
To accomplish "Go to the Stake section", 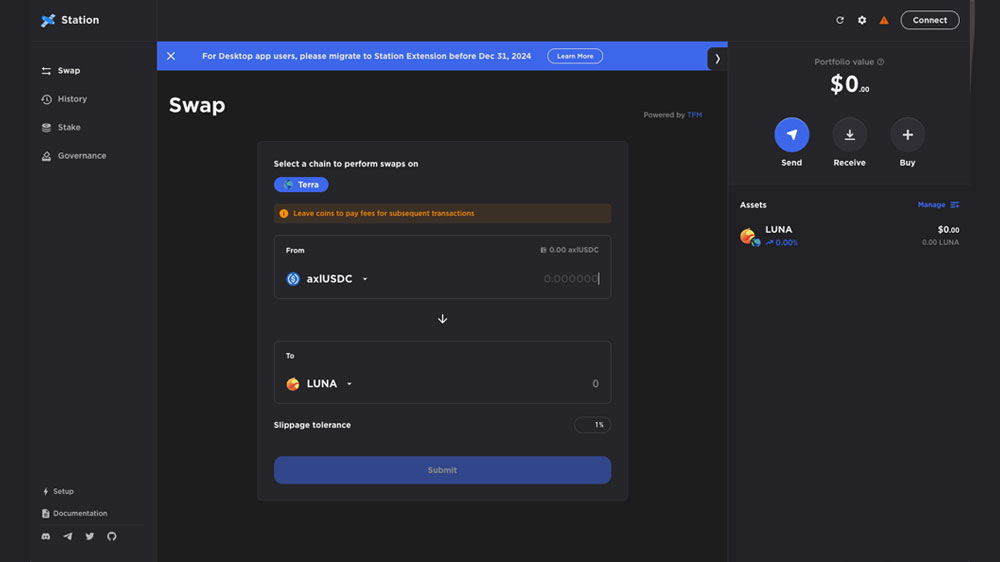I will [x=61, y=128].
